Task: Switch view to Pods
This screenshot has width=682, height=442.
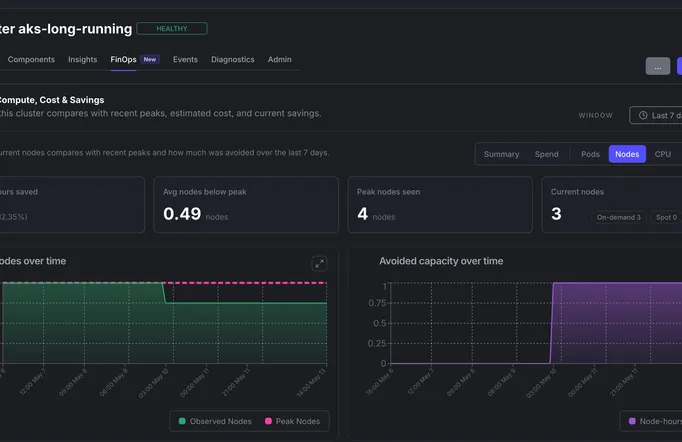Action: 590,154
